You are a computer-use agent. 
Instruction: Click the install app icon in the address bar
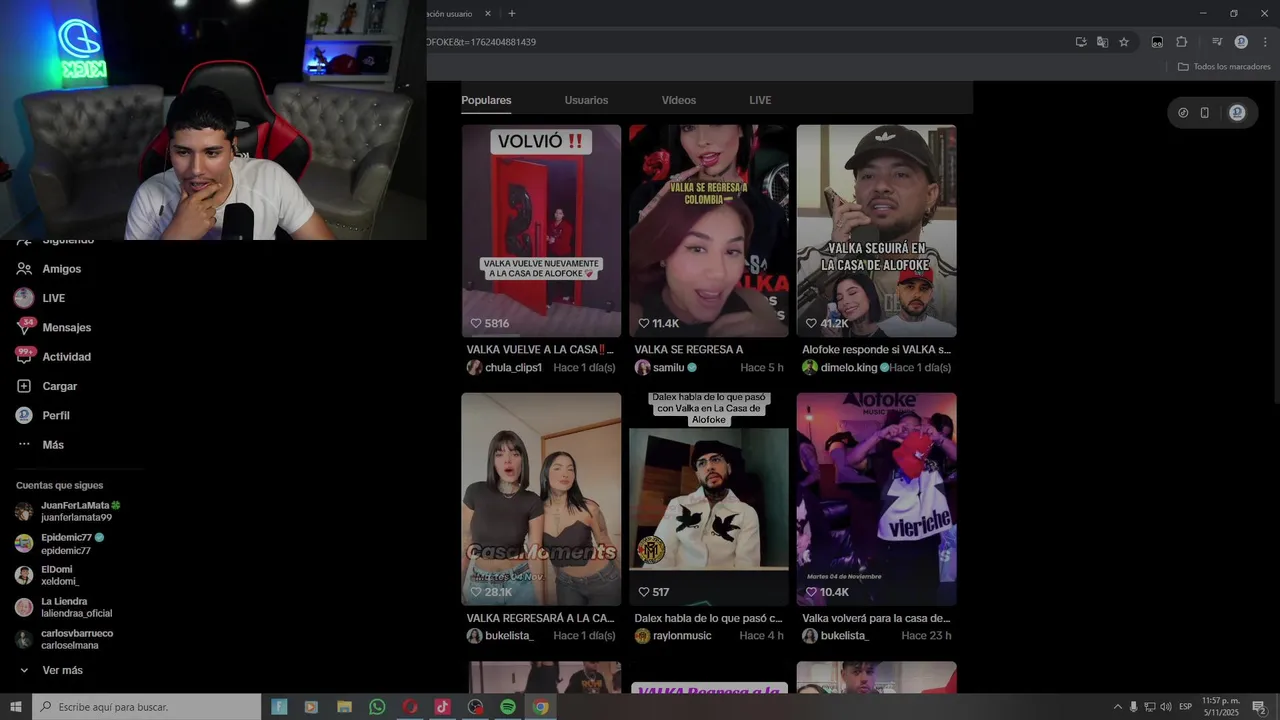(1081, 42)
